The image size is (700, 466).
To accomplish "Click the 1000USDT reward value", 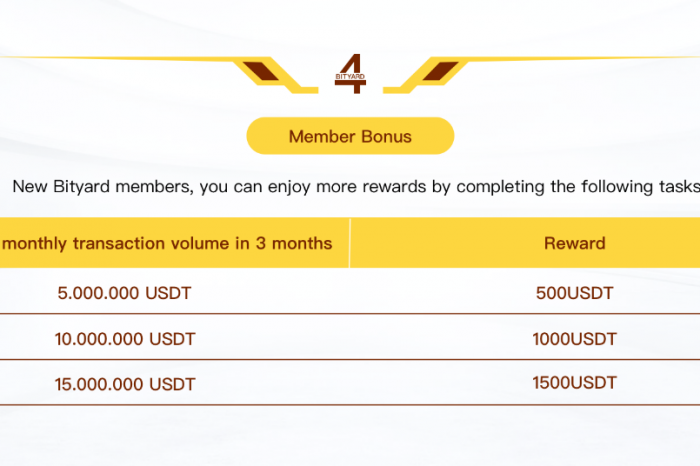I will [x=575, y=339].
